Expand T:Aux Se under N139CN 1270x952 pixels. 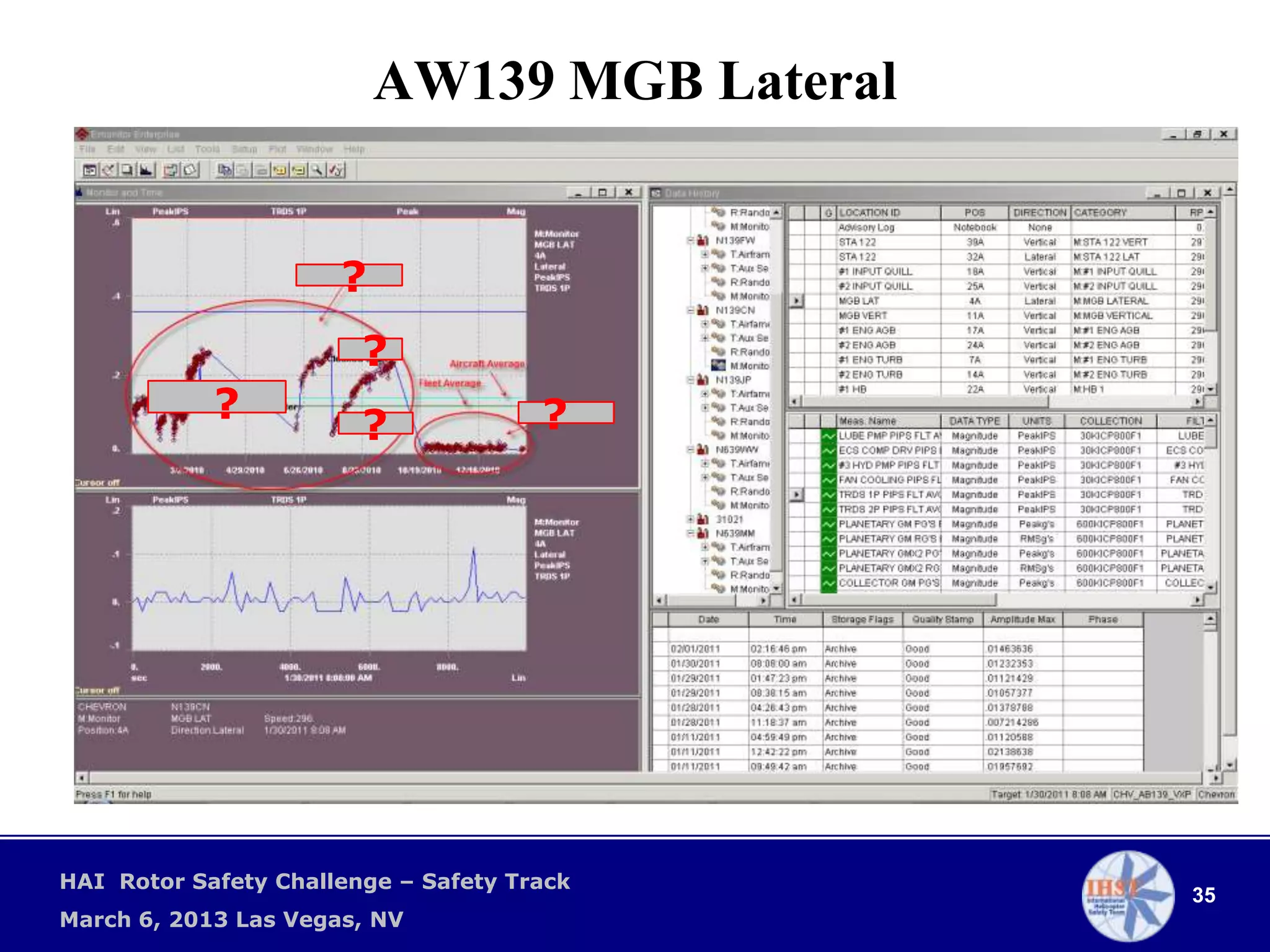tap(705, 338)
